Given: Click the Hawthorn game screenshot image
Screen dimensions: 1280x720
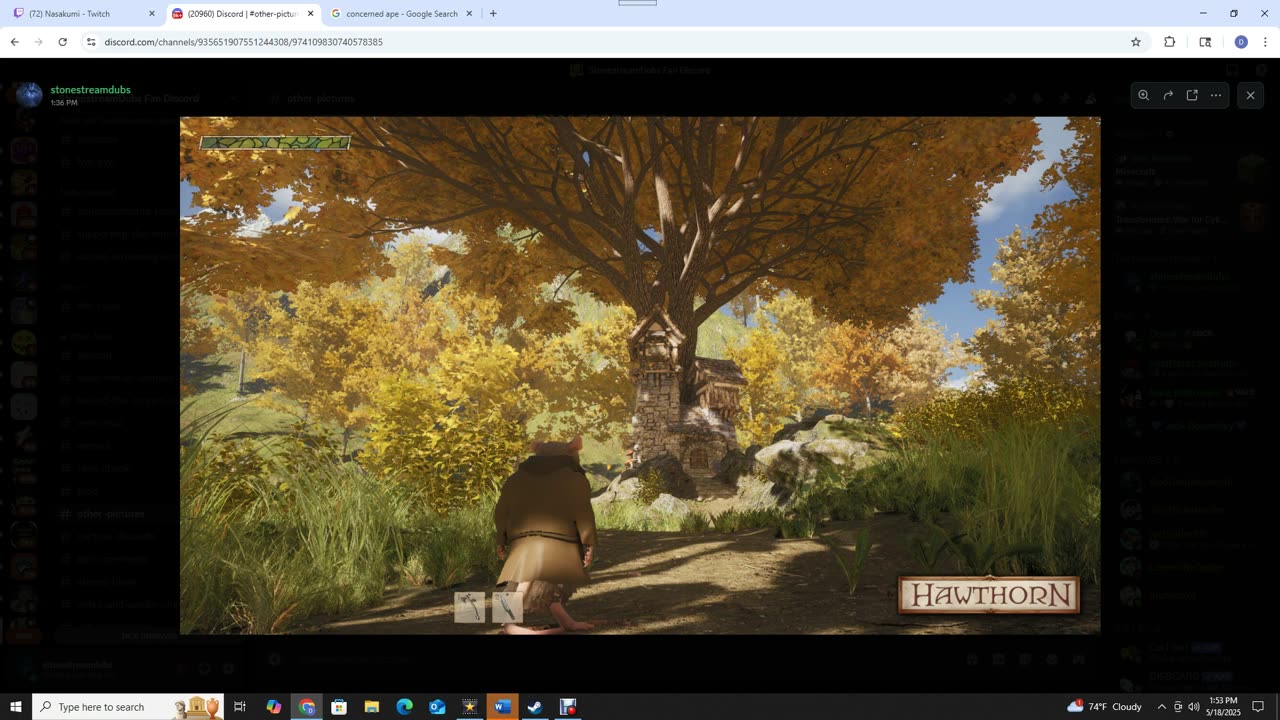Looking at the screenshot, I should [x=640, y=375].
